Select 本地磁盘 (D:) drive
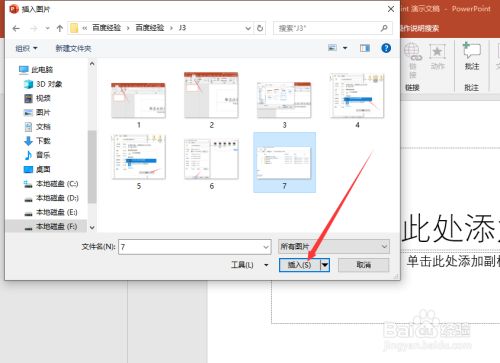This screenshot has width=500, height=363. tap(51, 198)
